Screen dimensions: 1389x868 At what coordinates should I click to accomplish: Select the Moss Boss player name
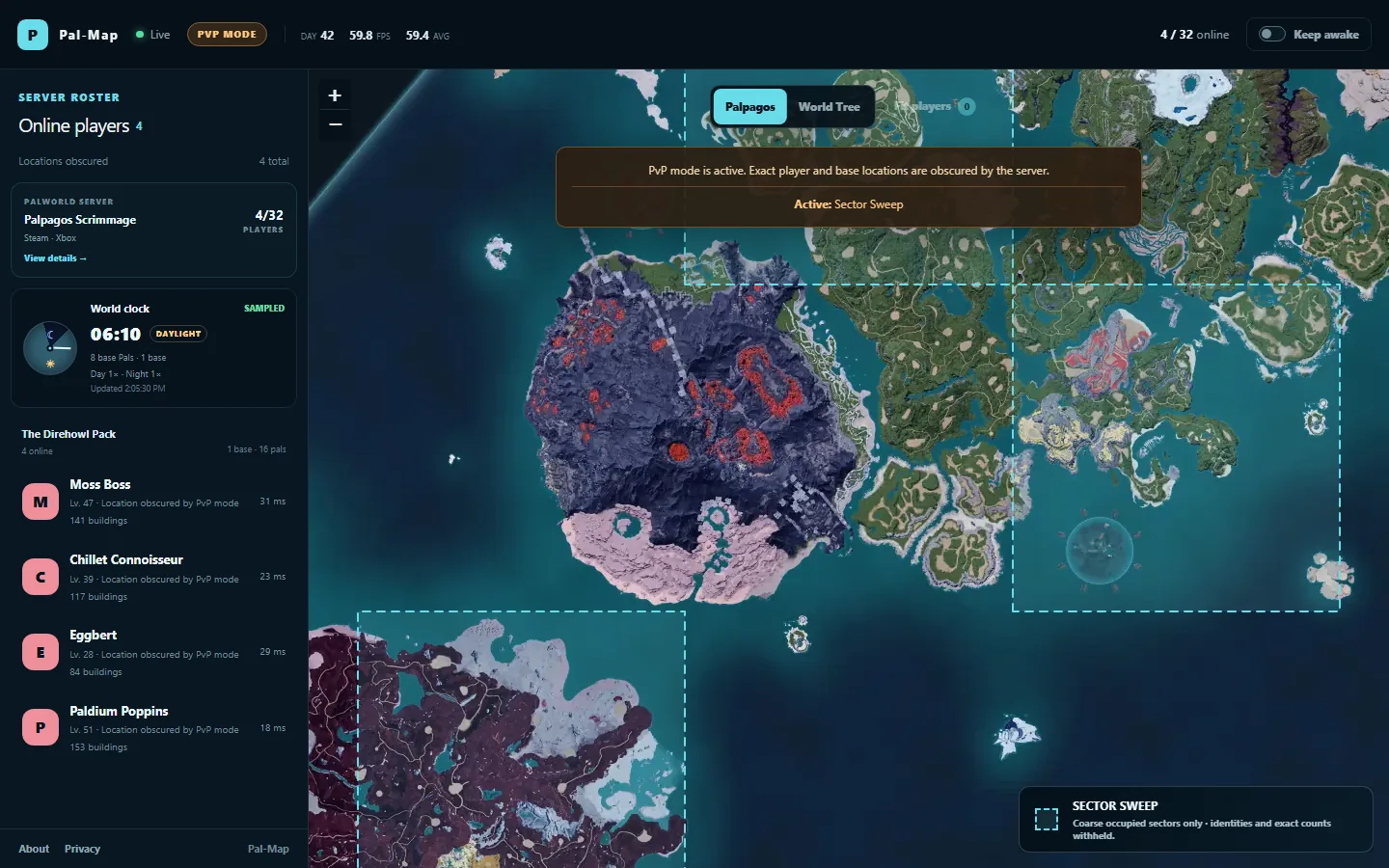(99, 484)
